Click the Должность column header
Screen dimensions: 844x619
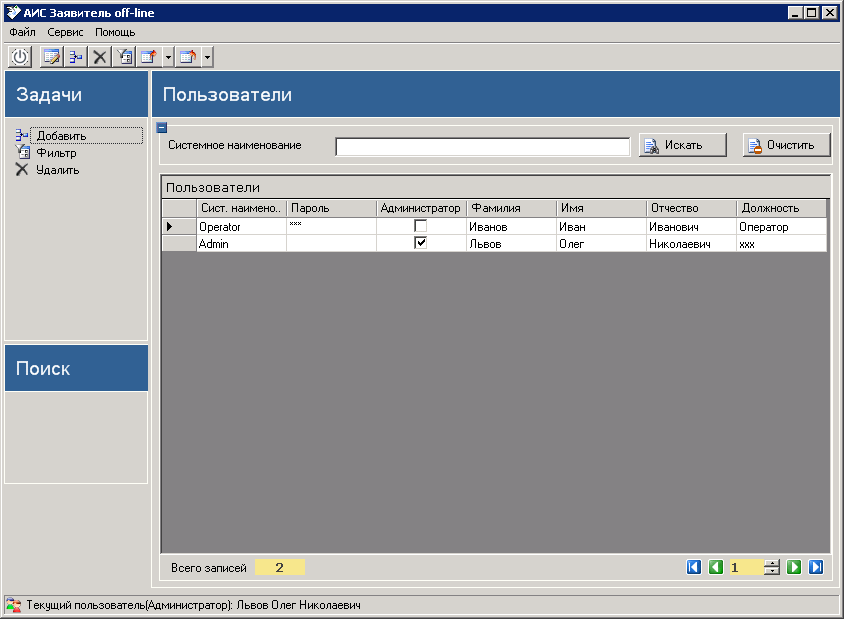pyautogui.click(x=781, y=208)
